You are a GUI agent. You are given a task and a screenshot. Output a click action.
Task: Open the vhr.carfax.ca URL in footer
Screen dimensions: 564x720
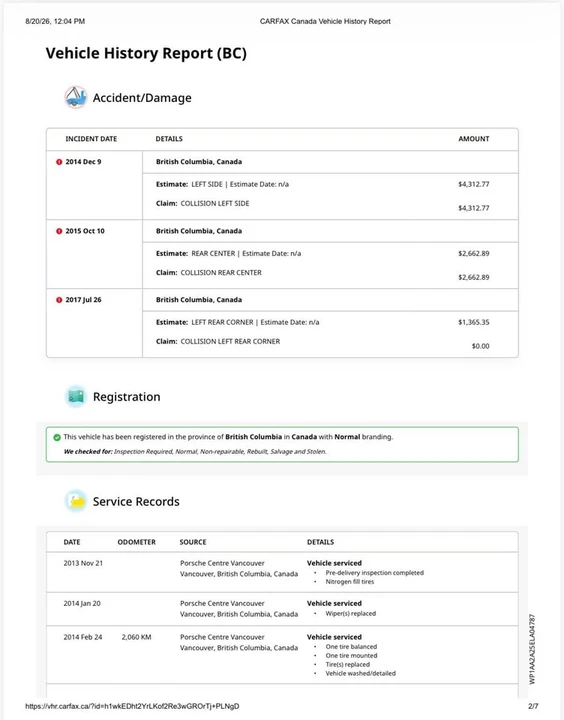[132, 706]
